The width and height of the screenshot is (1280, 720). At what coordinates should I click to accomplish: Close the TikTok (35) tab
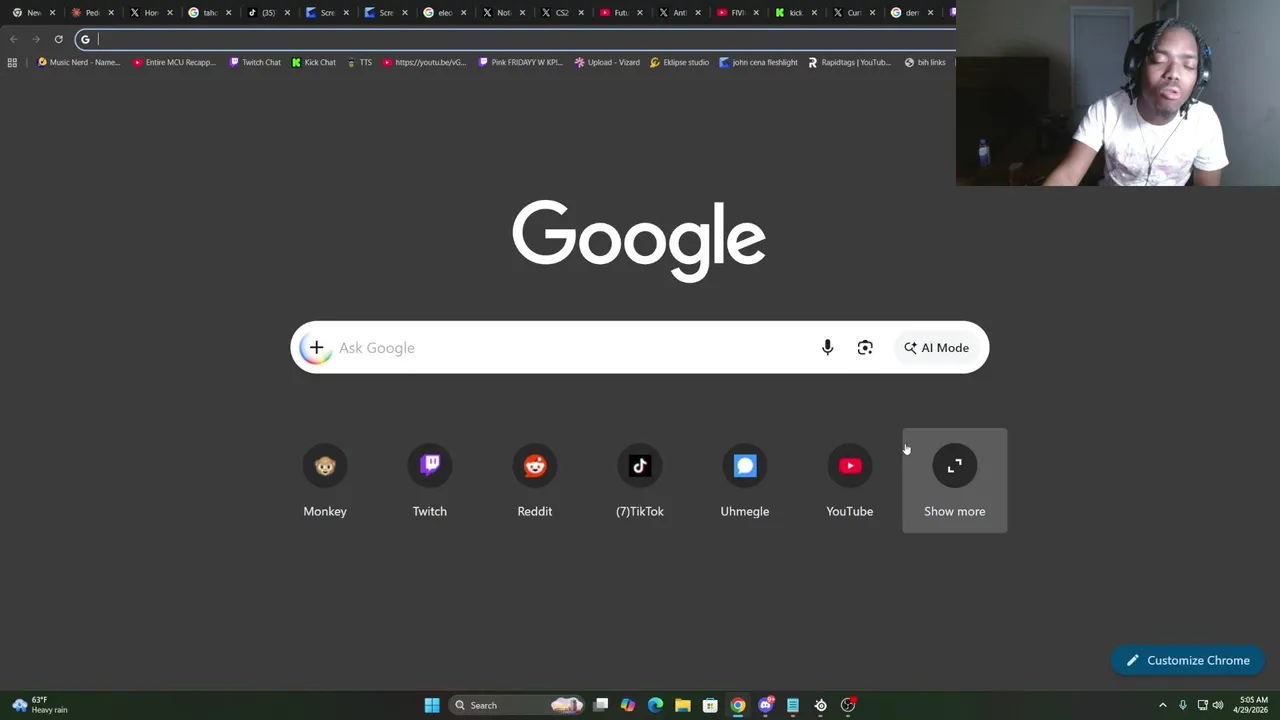point(288,12)
